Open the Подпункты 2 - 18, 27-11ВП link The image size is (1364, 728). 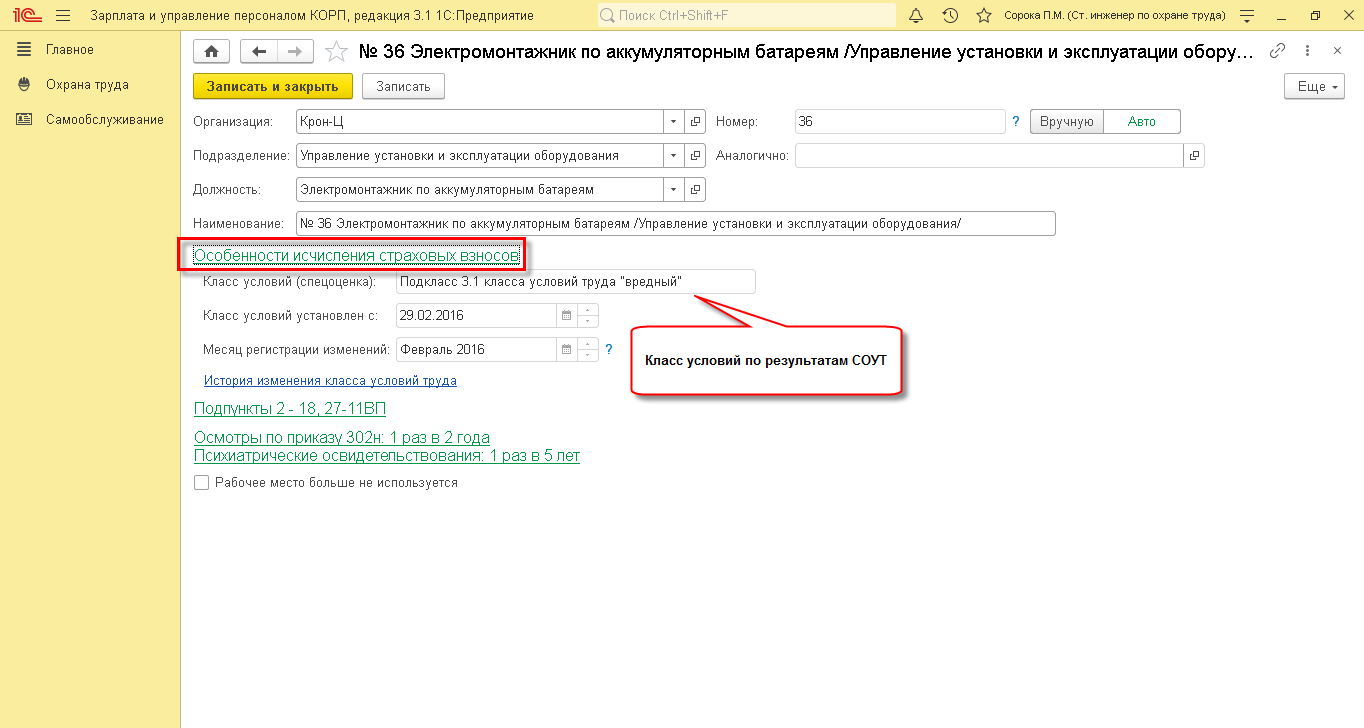click(290, 409)
